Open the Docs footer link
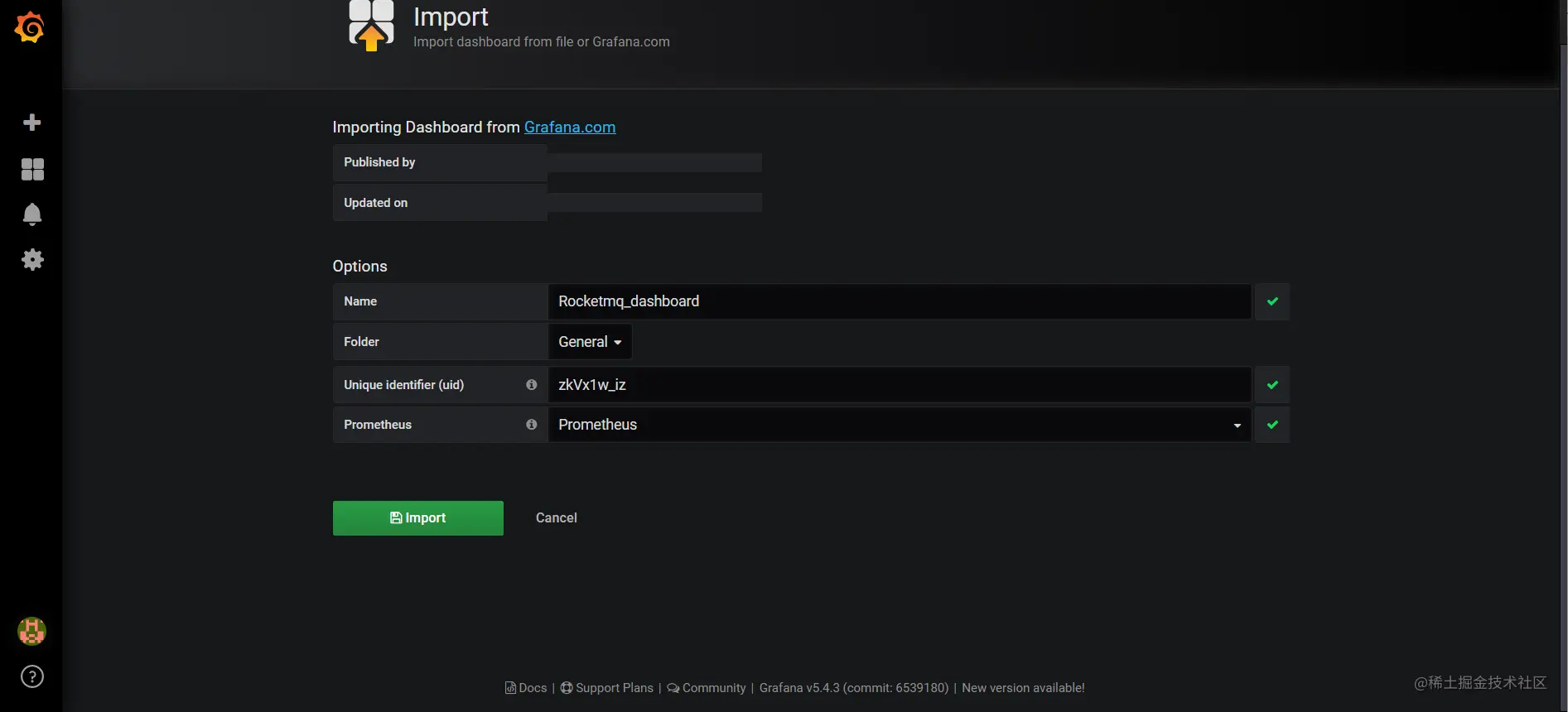 click(526, 688)
